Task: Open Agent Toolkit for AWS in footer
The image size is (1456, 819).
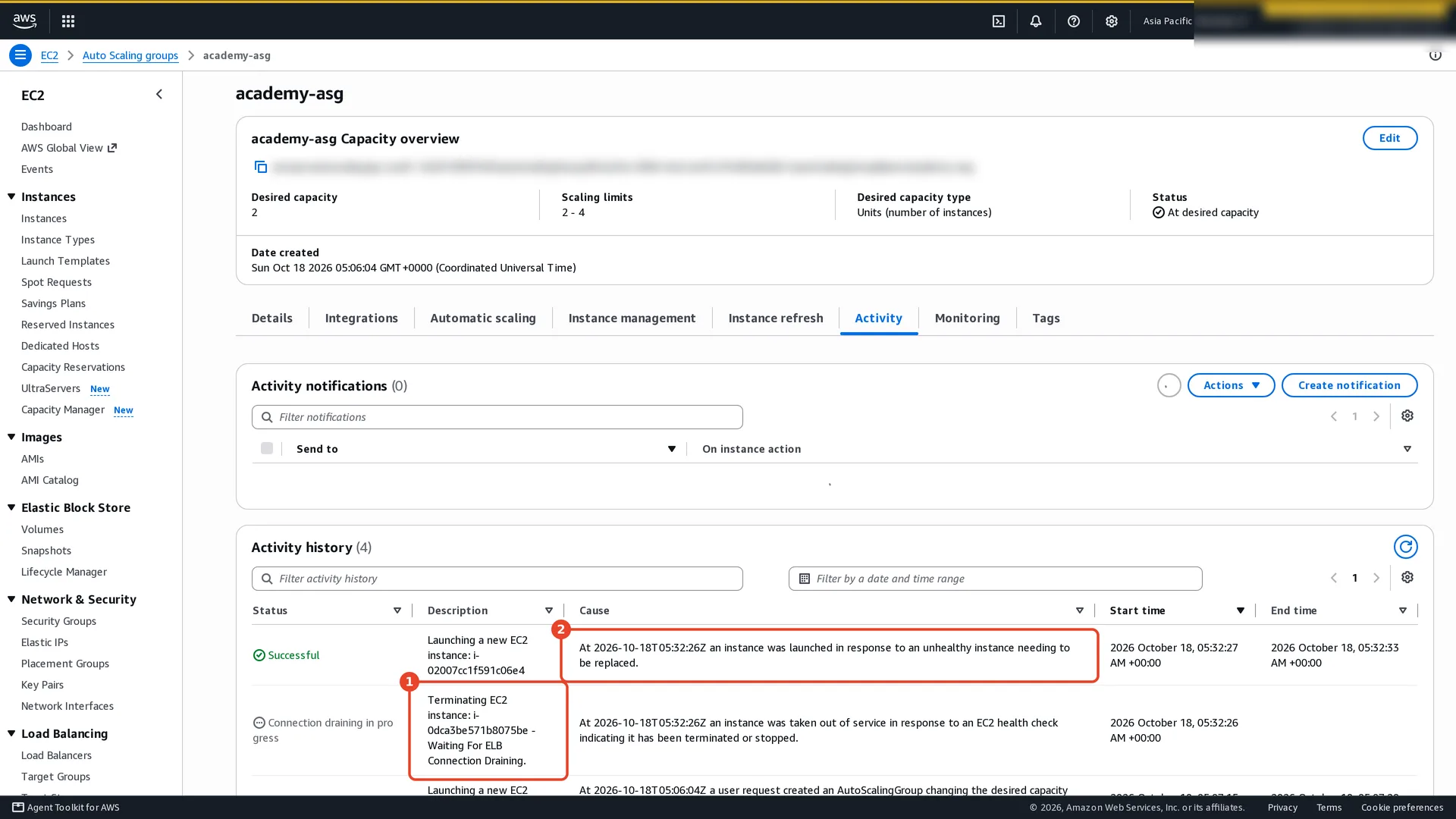Action: coord(66,807)
